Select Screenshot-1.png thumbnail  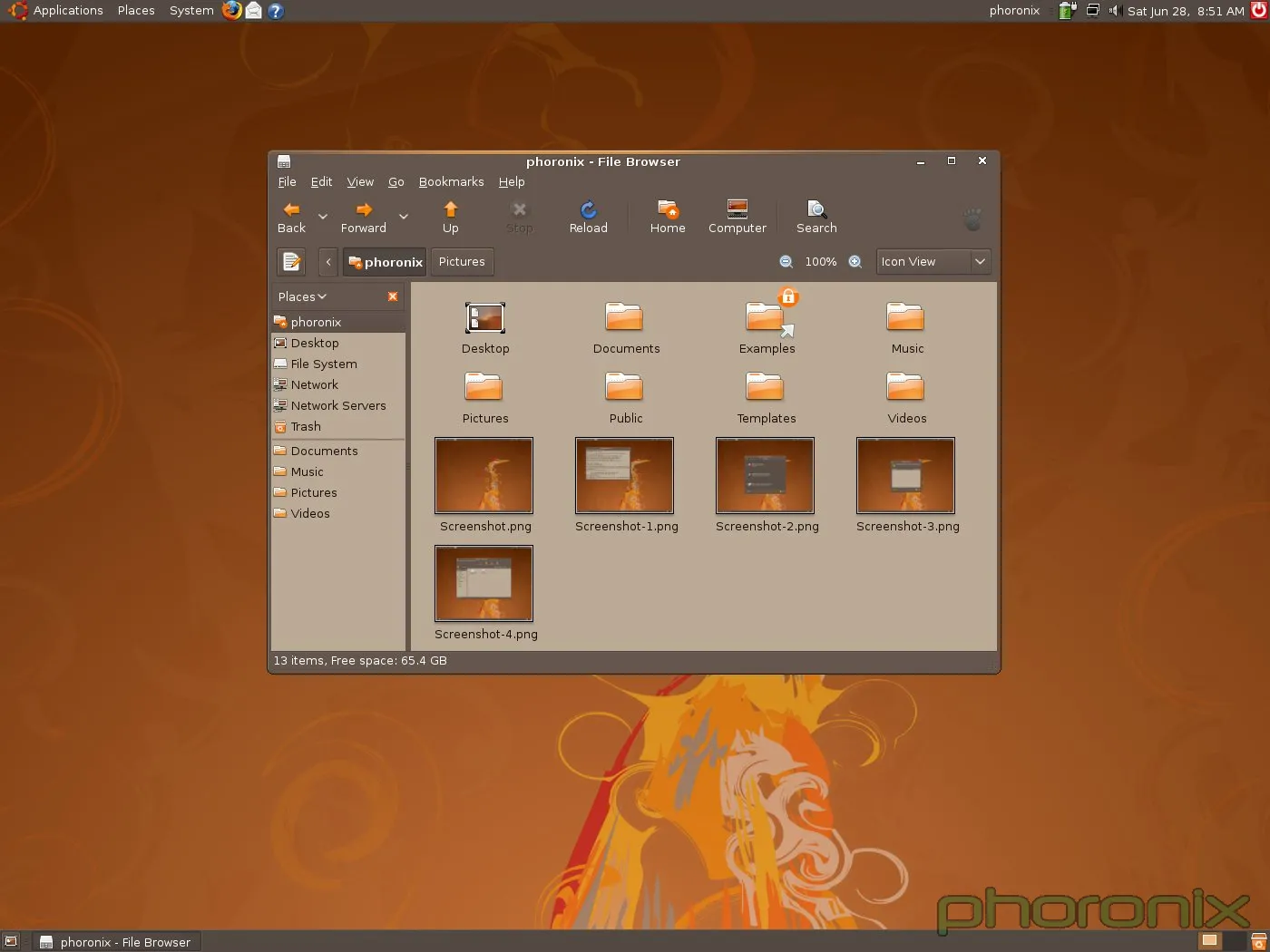624,475
